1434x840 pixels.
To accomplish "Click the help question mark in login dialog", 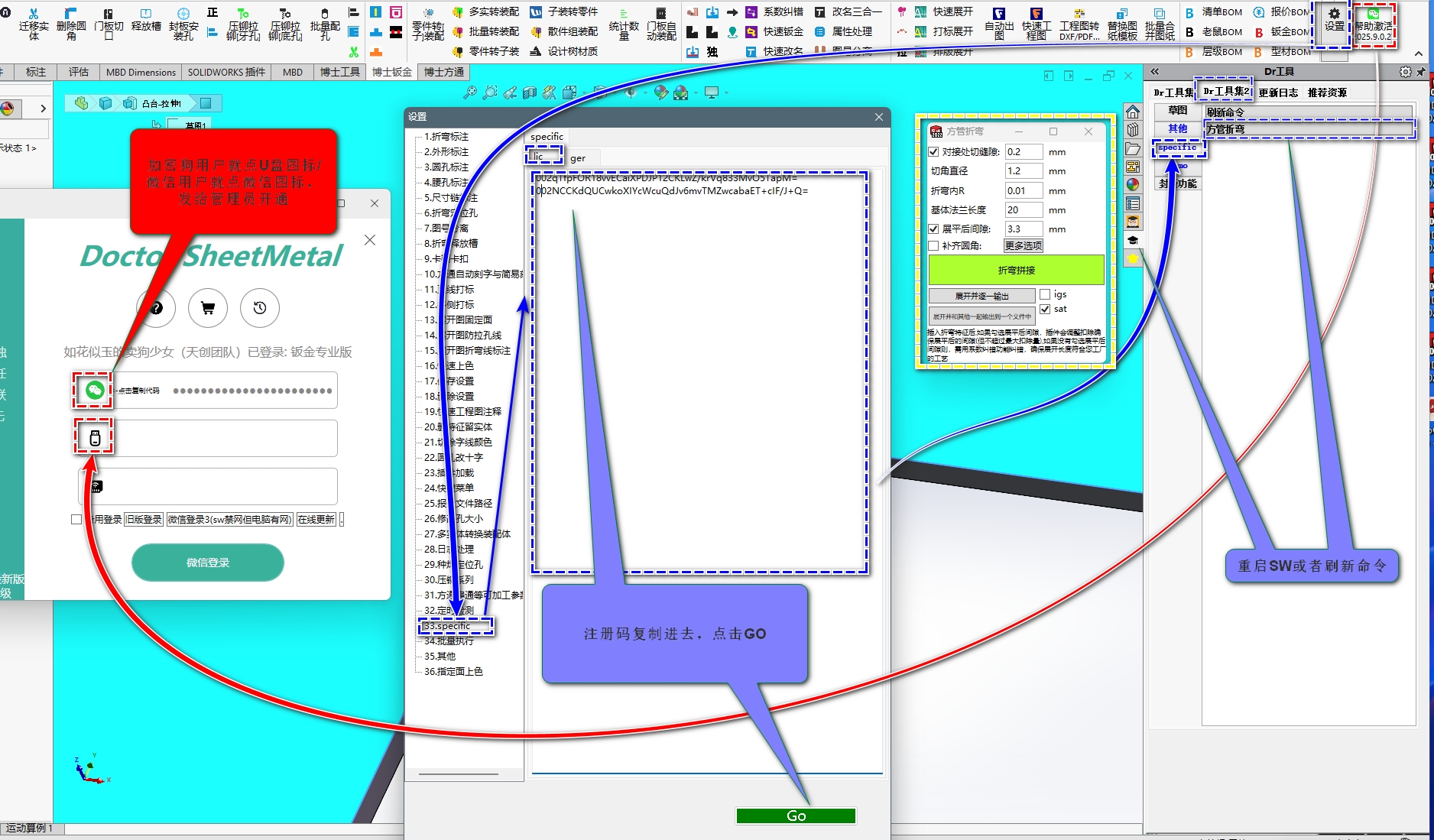I will (157, 308).
